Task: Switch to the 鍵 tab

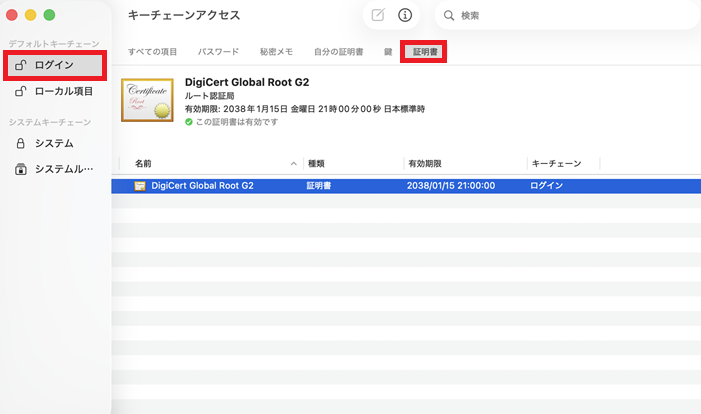Action: (387, 50)
